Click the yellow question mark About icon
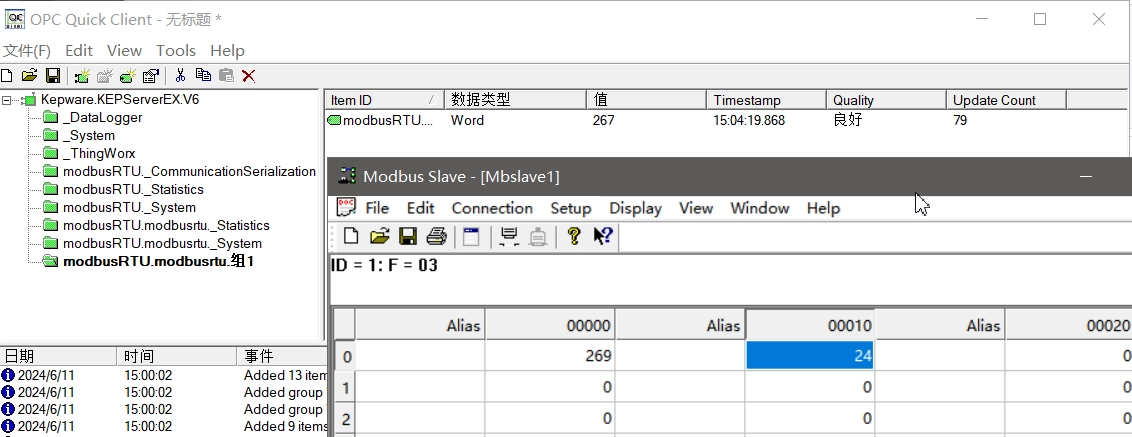The image size is (1132, 437). tap(573, 236)
